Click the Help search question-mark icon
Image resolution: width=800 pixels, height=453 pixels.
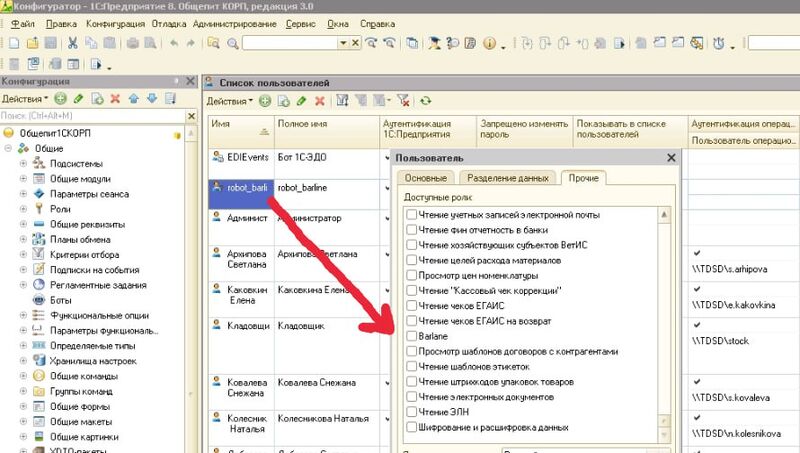[x=453, y=43]
